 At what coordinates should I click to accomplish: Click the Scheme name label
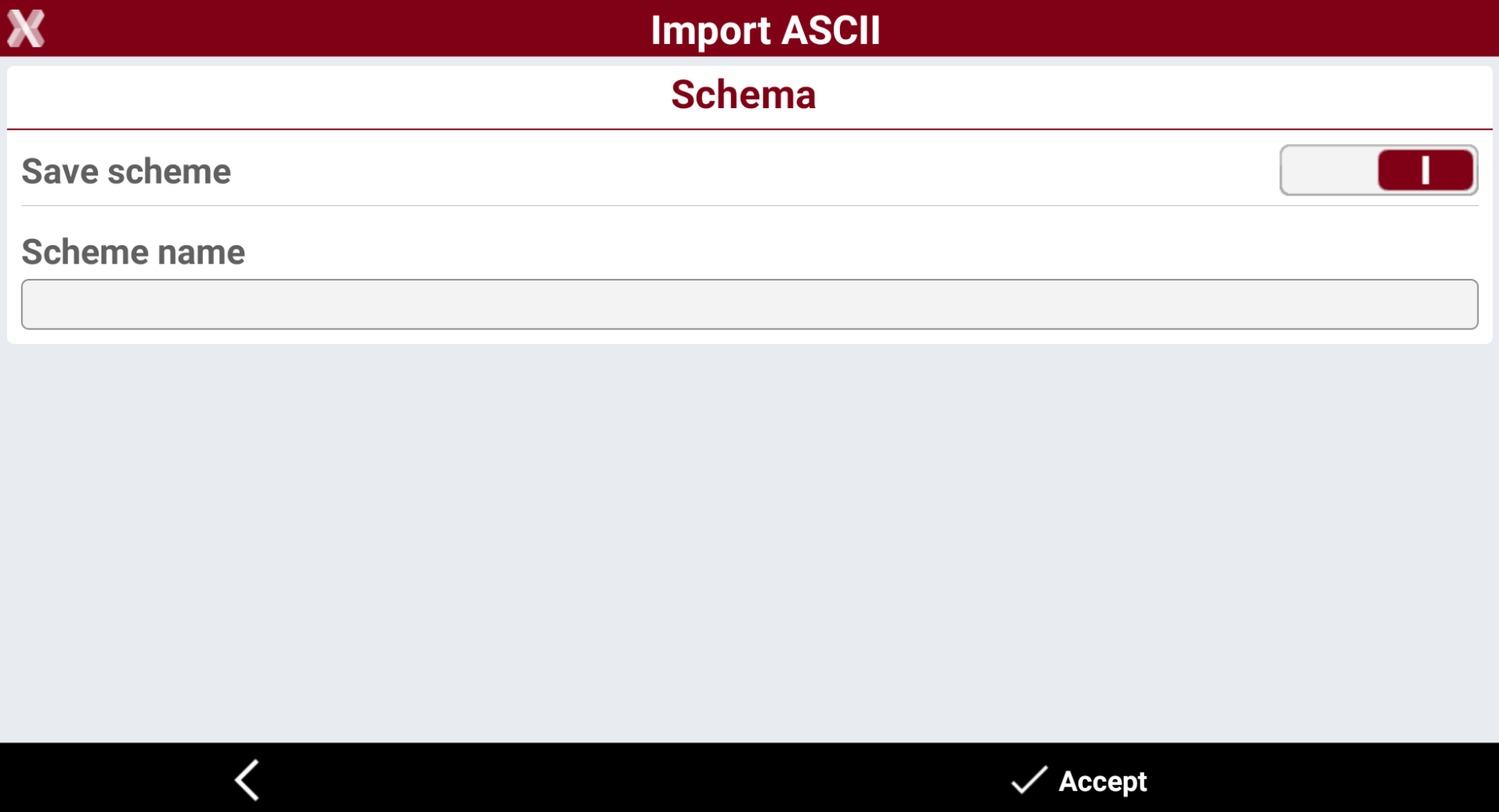point(133,252)
